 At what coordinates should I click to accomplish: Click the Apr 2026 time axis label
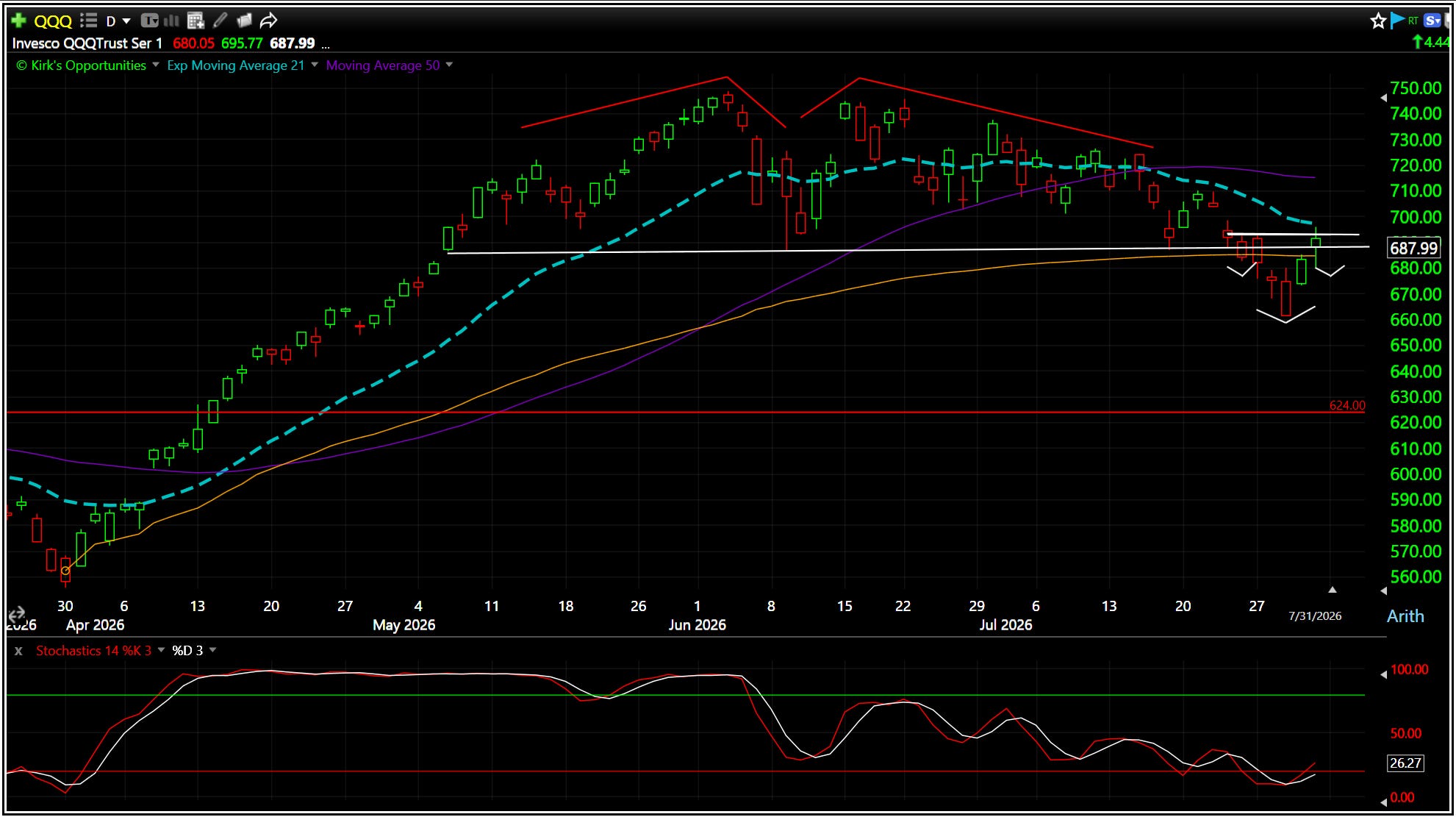pos(95,625)
